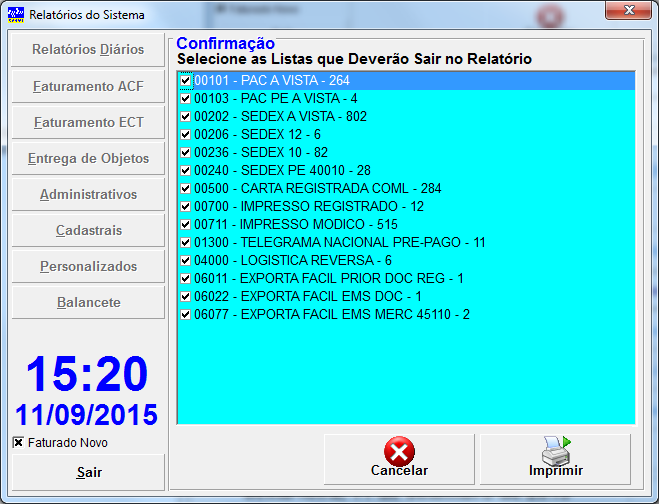Select row text '04000 - LOGISTICA REVERSA - 6'
Screen dimensions: 659x504
point(293,261)
